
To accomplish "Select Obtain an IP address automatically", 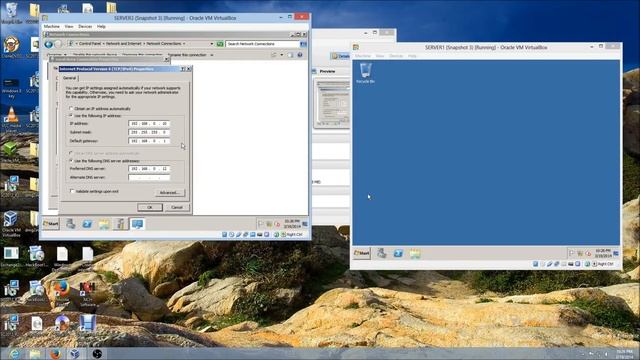I will point(100,109).
